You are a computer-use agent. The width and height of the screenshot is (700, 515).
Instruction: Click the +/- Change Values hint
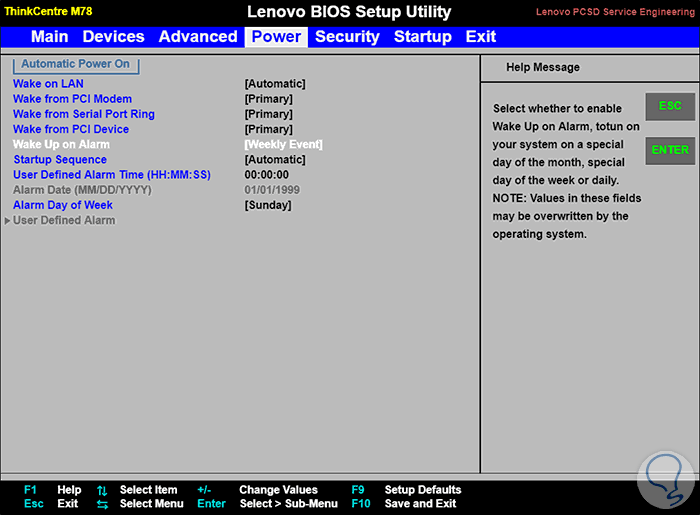click(258, 490)
